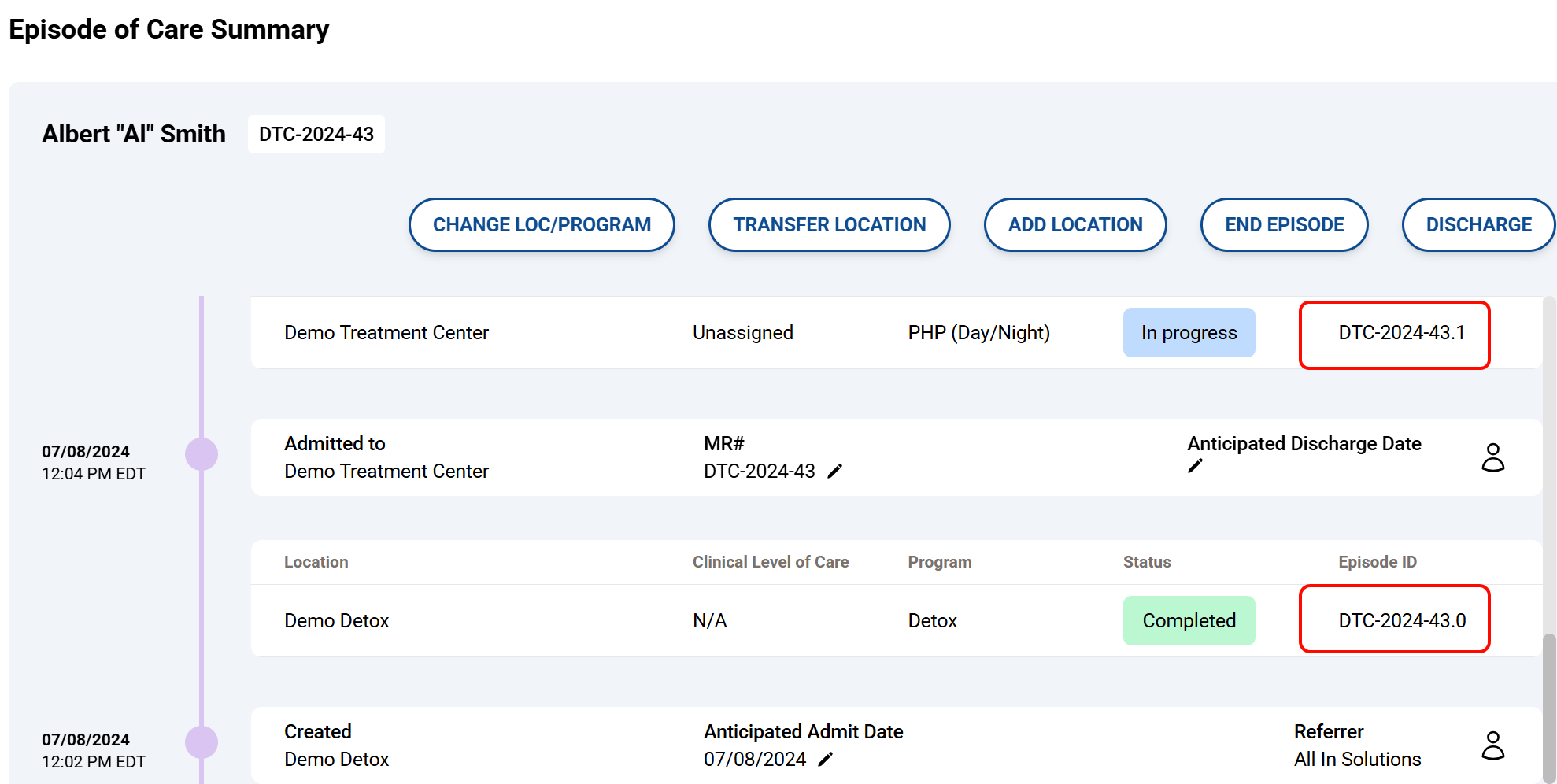Click the Episode ID column header
The image size is (1557, 784).
coord(1377,562)
